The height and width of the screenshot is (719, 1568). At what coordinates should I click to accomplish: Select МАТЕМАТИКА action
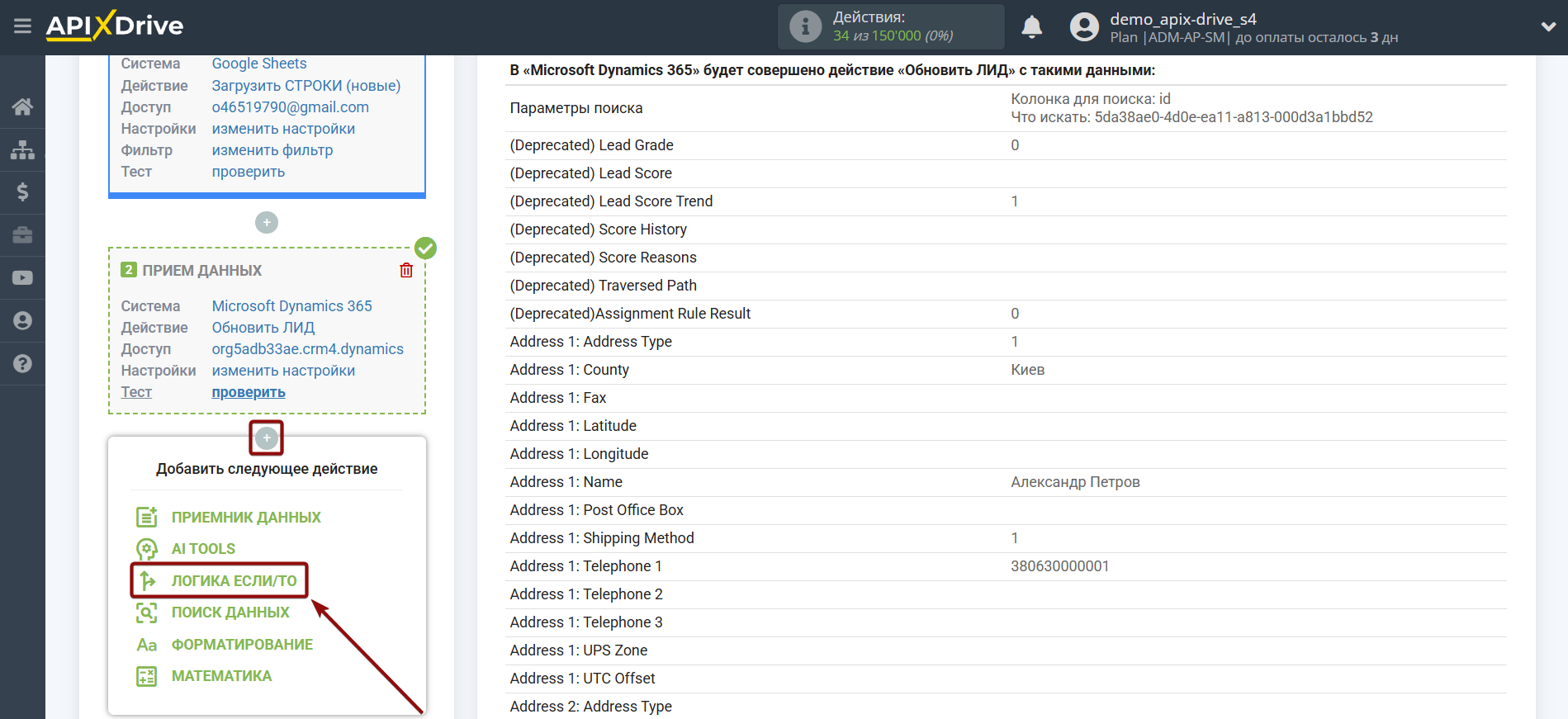tap(221, 676)
